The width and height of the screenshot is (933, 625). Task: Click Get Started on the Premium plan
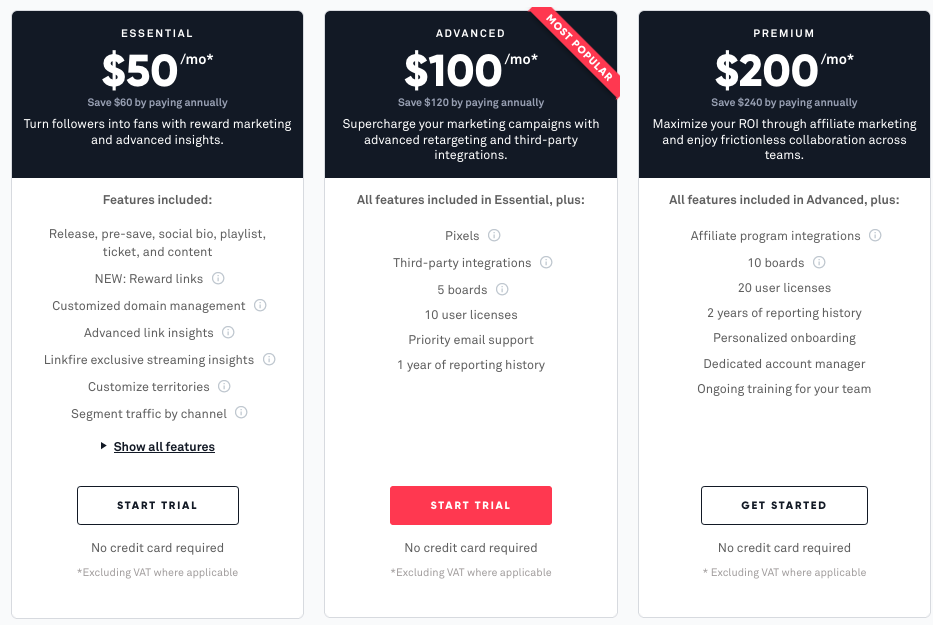point(784,505)
